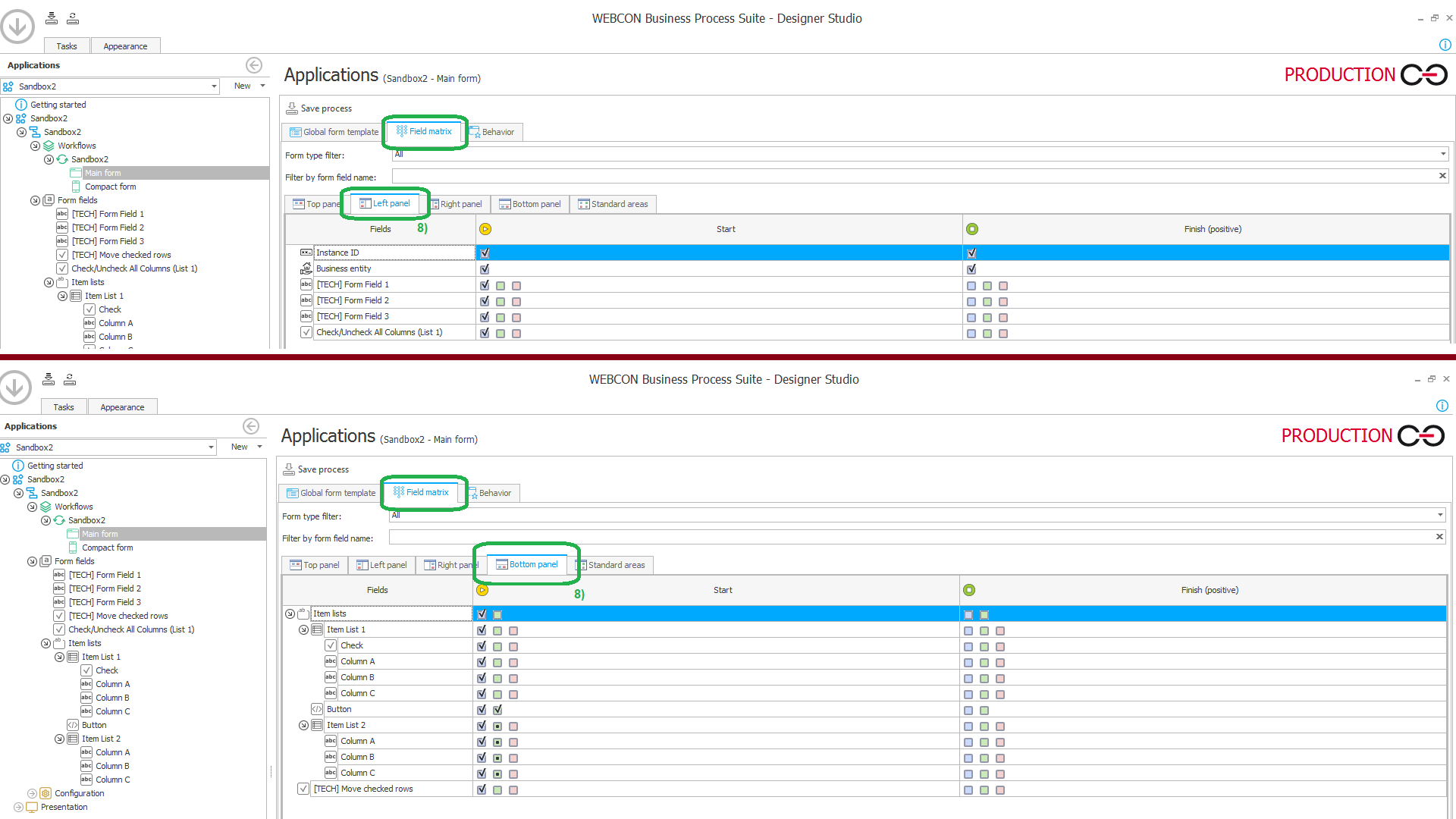Click the Presentation node icon in tree
The width and height of the screenshot is (1456, 819).
(32, 807)
